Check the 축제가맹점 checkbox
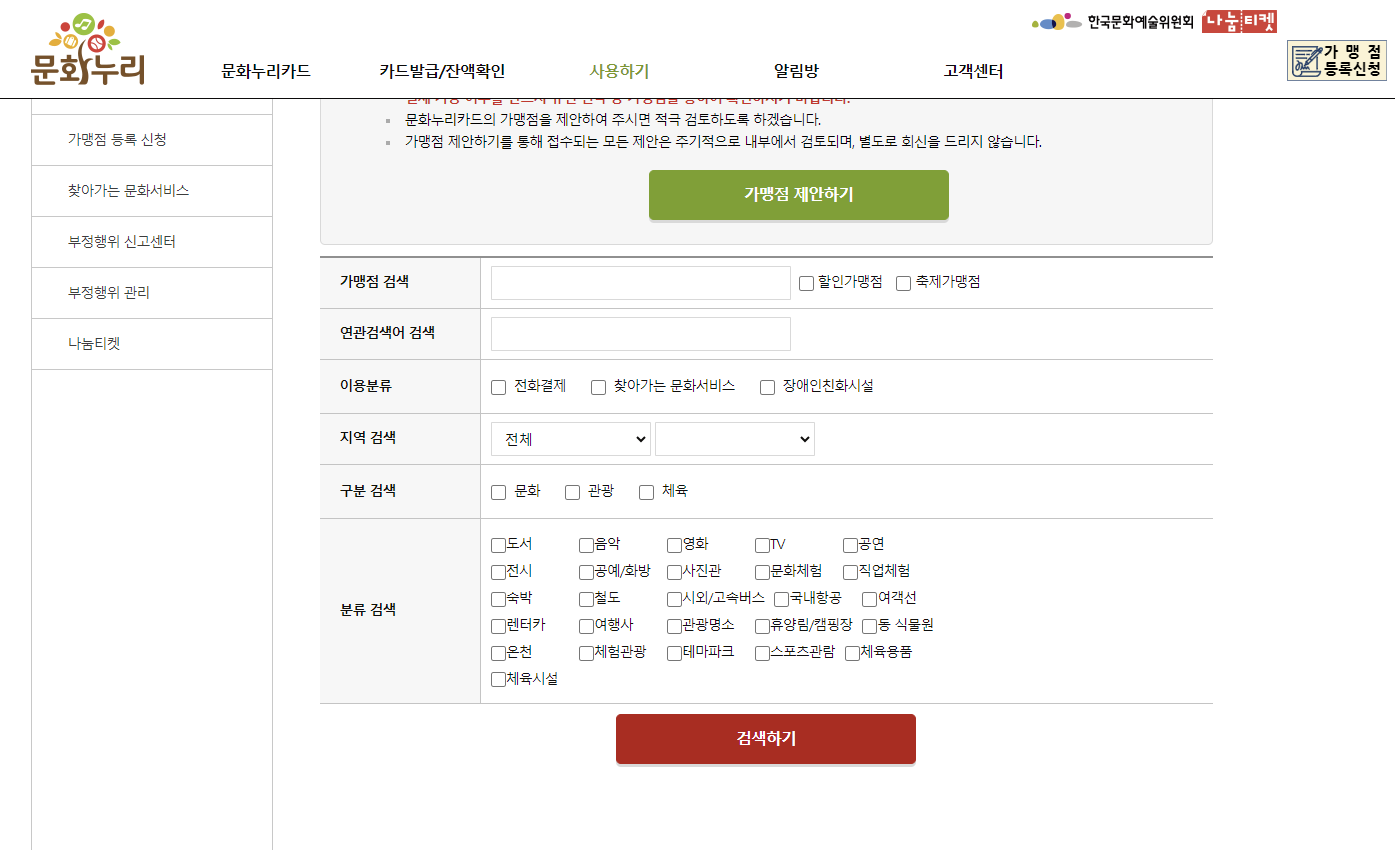This screenshot has height=850, width=1395. tap(904, 284)
